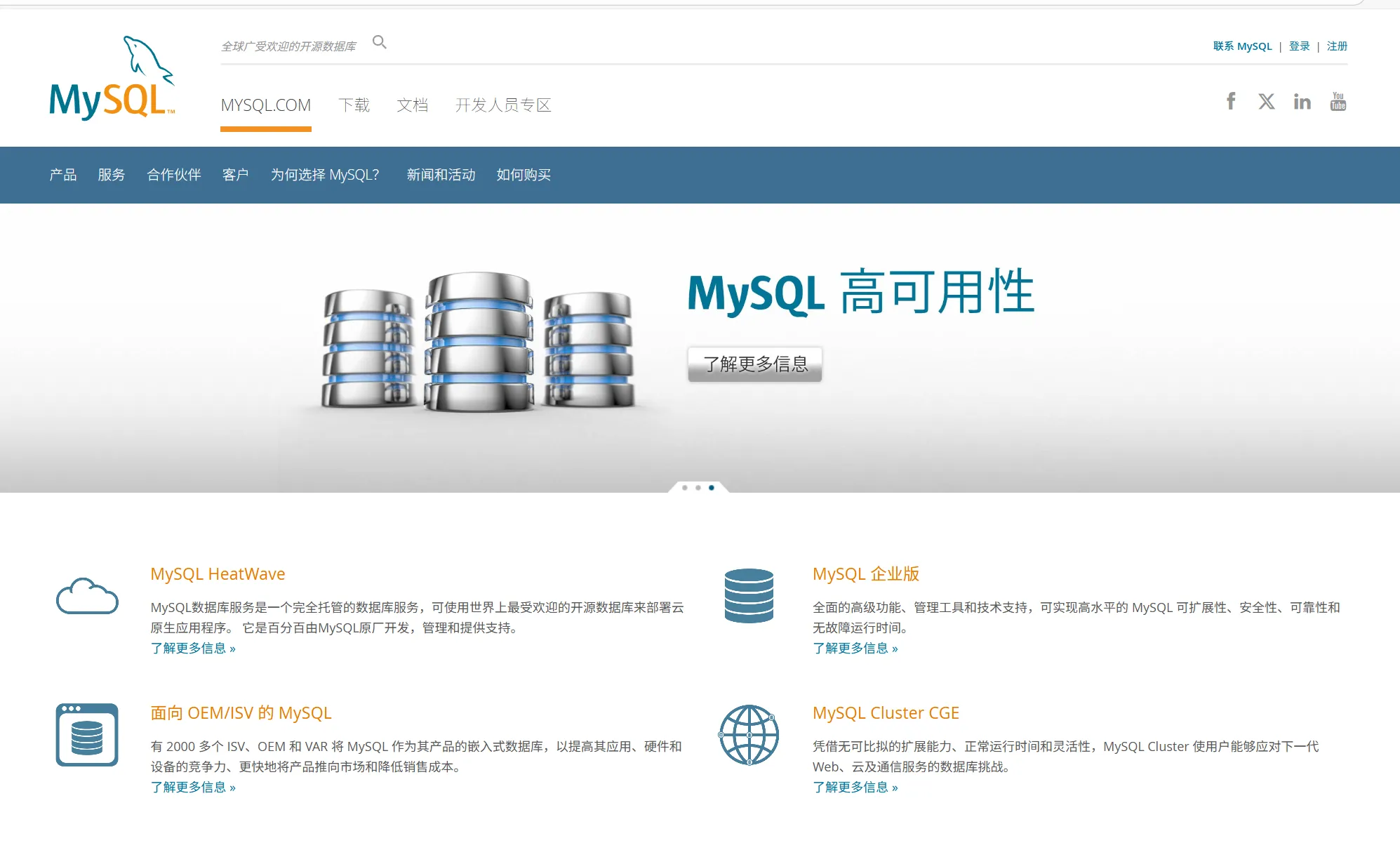Click the HeatWave cloud icon
The width and height of the screenshot is (1400, 850).
(x=87, y=596)
